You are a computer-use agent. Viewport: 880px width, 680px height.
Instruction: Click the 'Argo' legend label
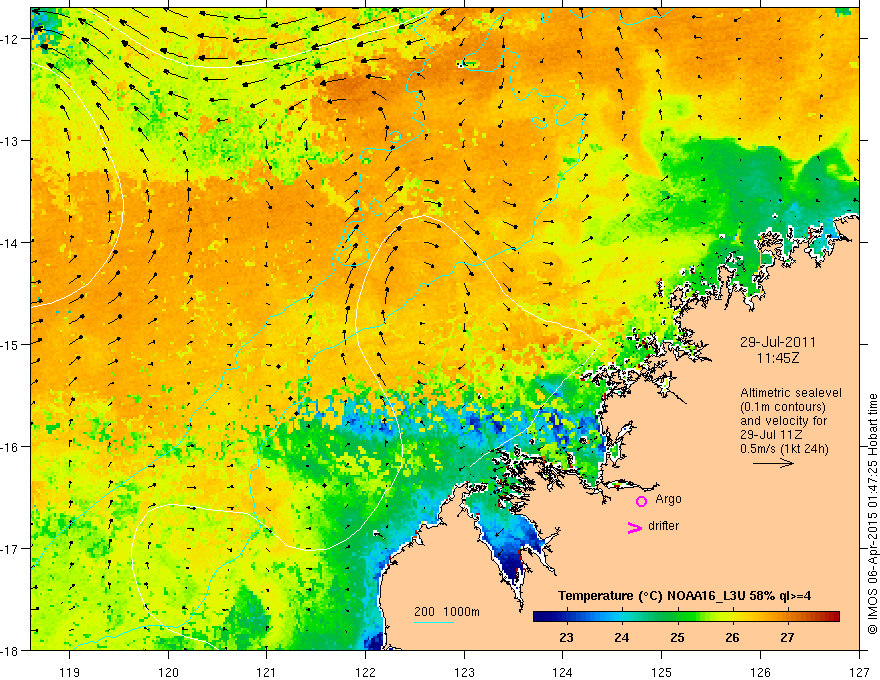[x=668, y=499]
